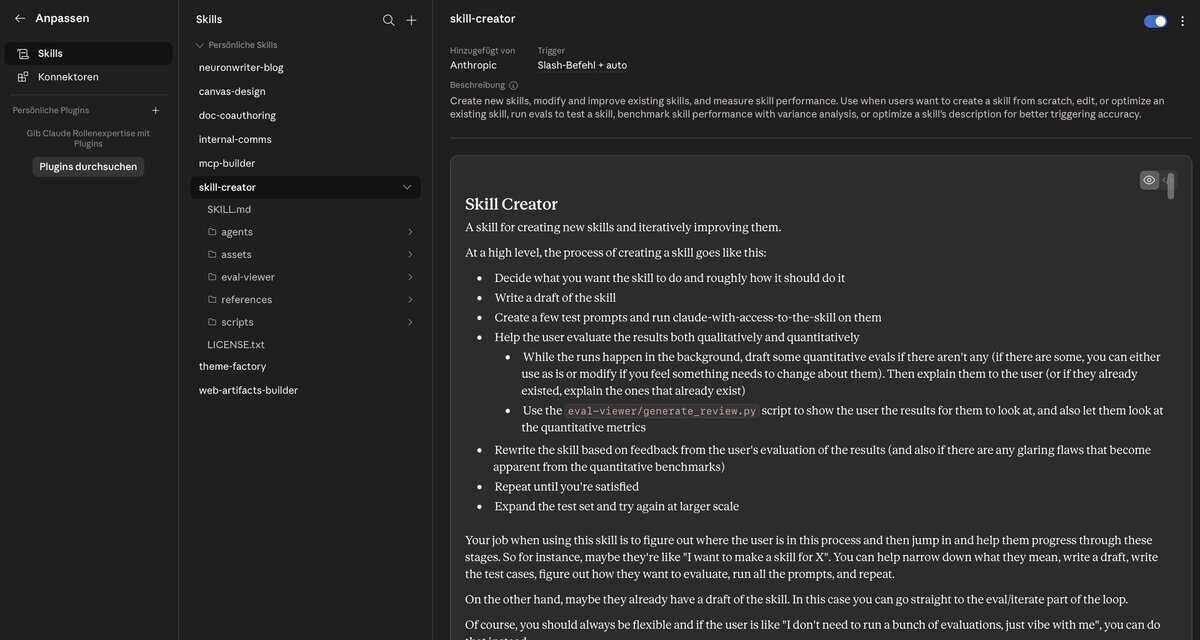
Task: Click the skill-creator title at top
Action: pos(483,18)
